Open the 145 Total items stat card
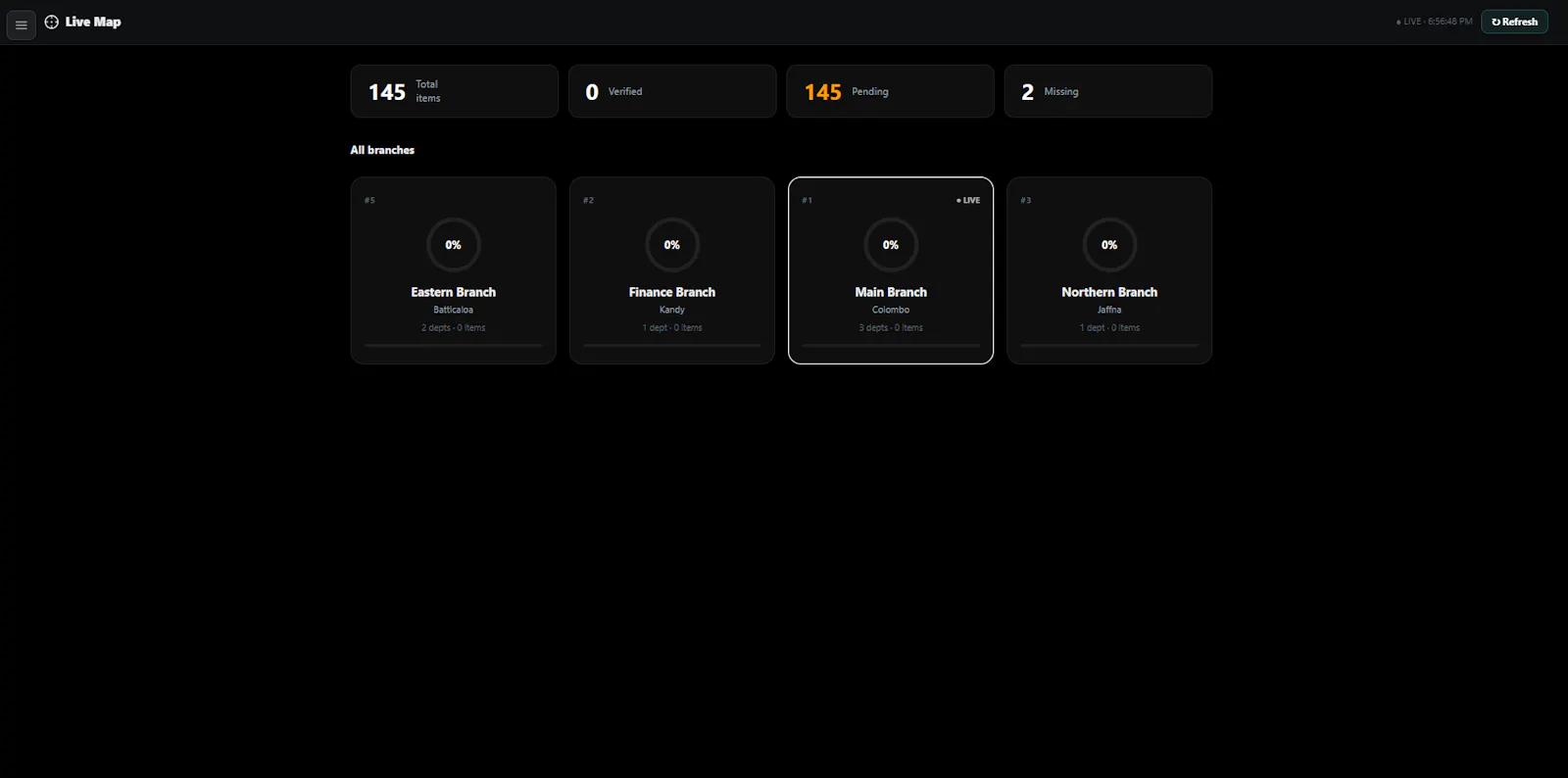The height and width of the screenshot is (778, 1568). 455,91
